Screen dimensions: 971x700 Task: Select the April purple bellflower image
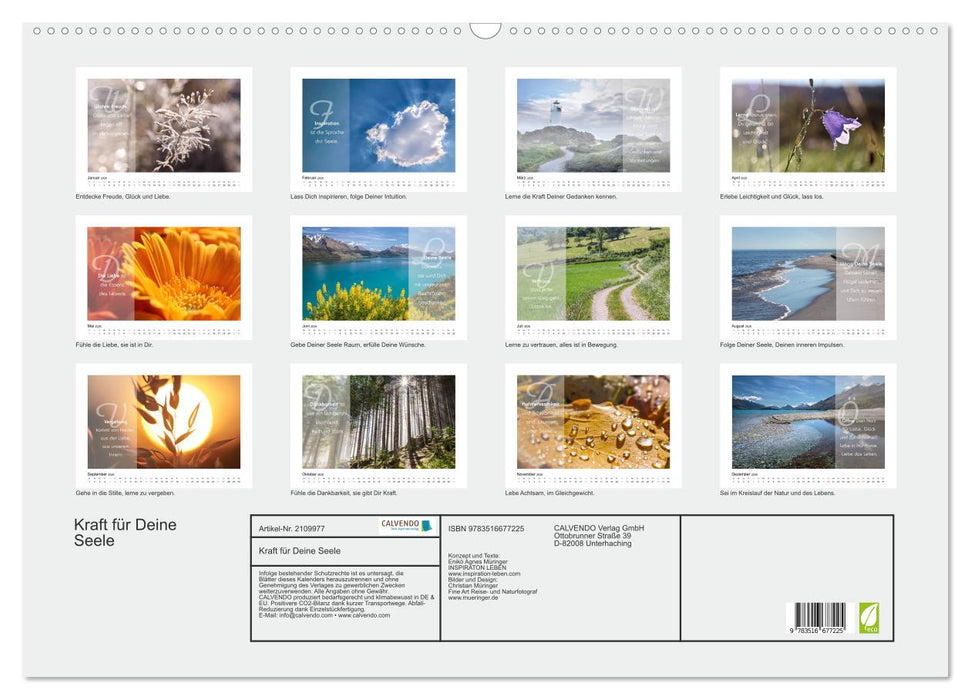(808, 126)
